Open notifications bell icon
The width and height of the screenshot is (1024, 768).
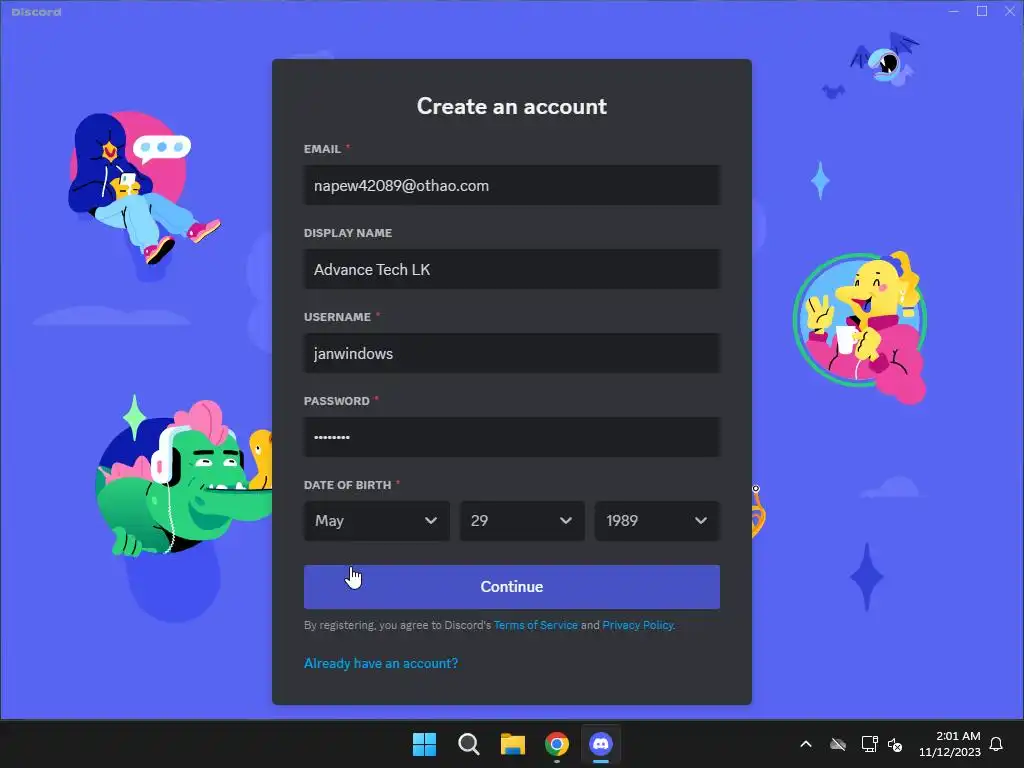pos(996,744)
